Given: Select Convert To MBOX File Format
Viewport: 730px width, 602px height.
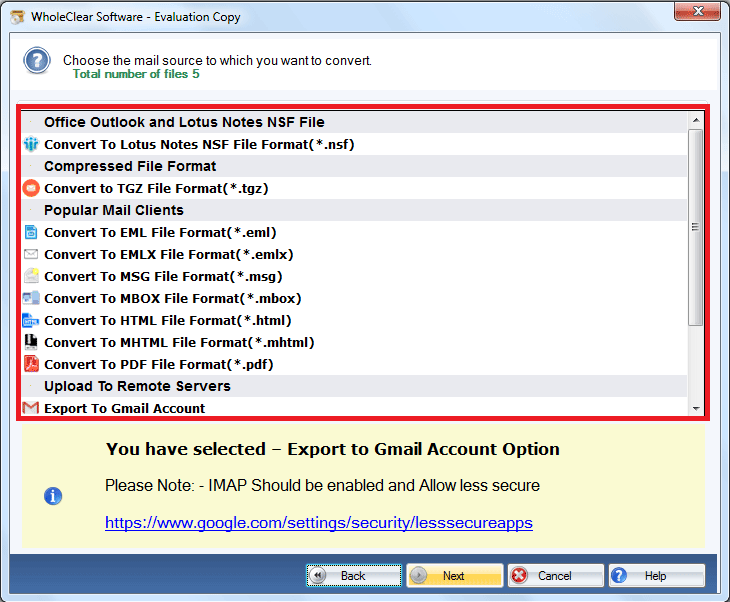Looking at the screenshot, I should (x=354, y=298).
